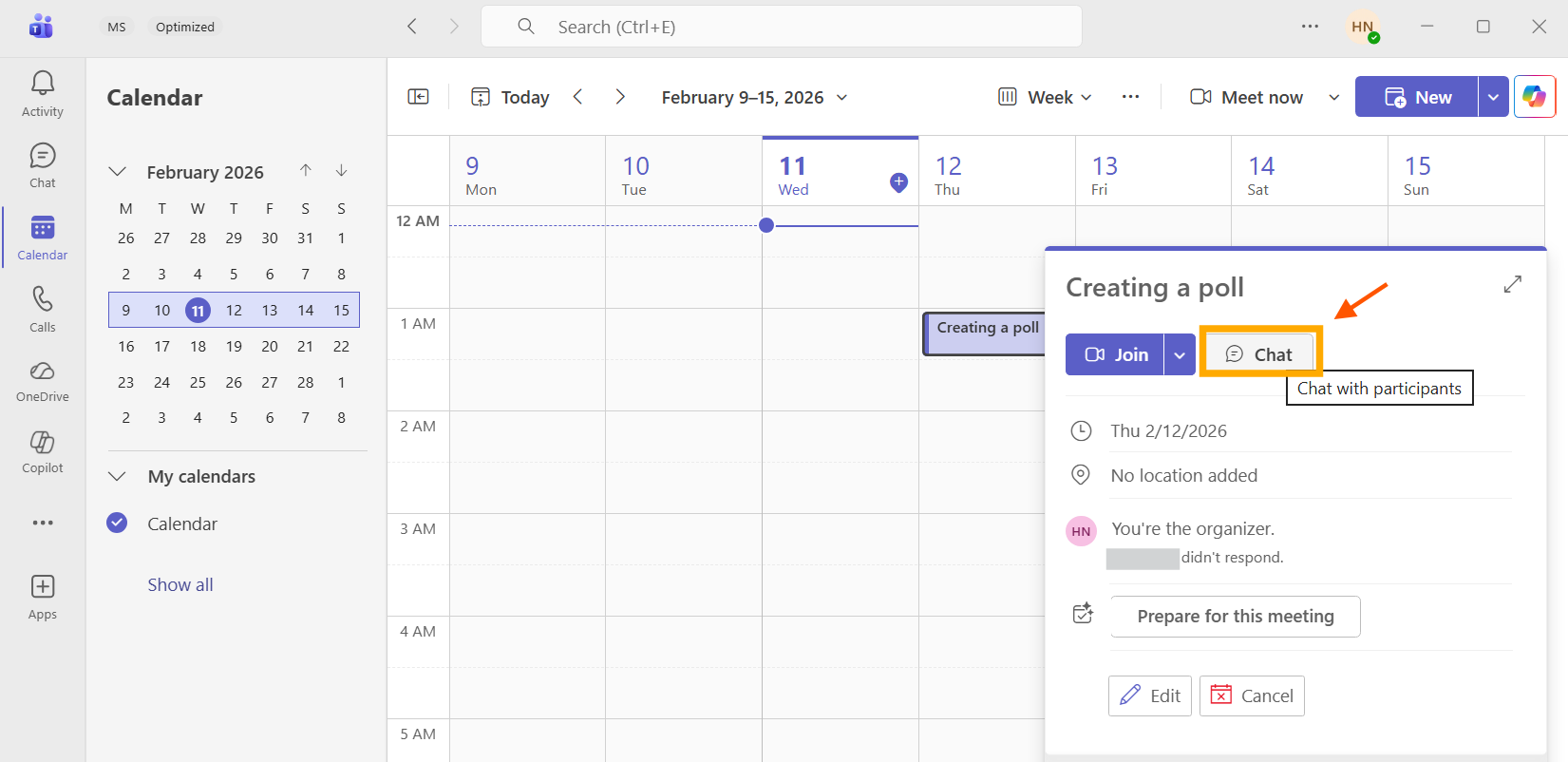The width and height of the screenshot is (1568, 762).
Task: Open the HN profile avatar menu
Action: tap(1363, 27)
